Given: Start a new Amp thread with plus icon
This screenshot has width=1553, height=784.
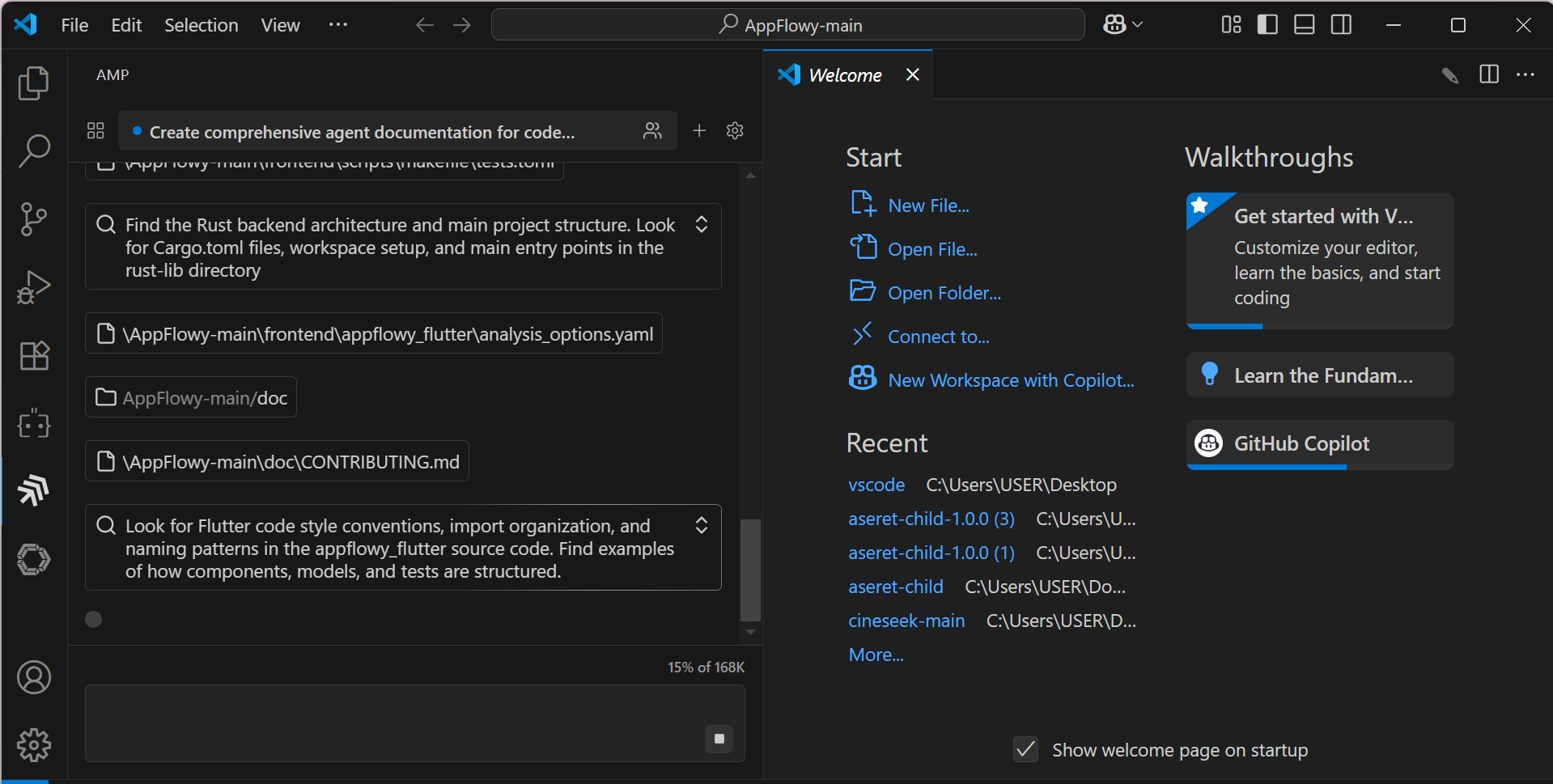Looking at the screenshot, I should [x=699, y=131].
